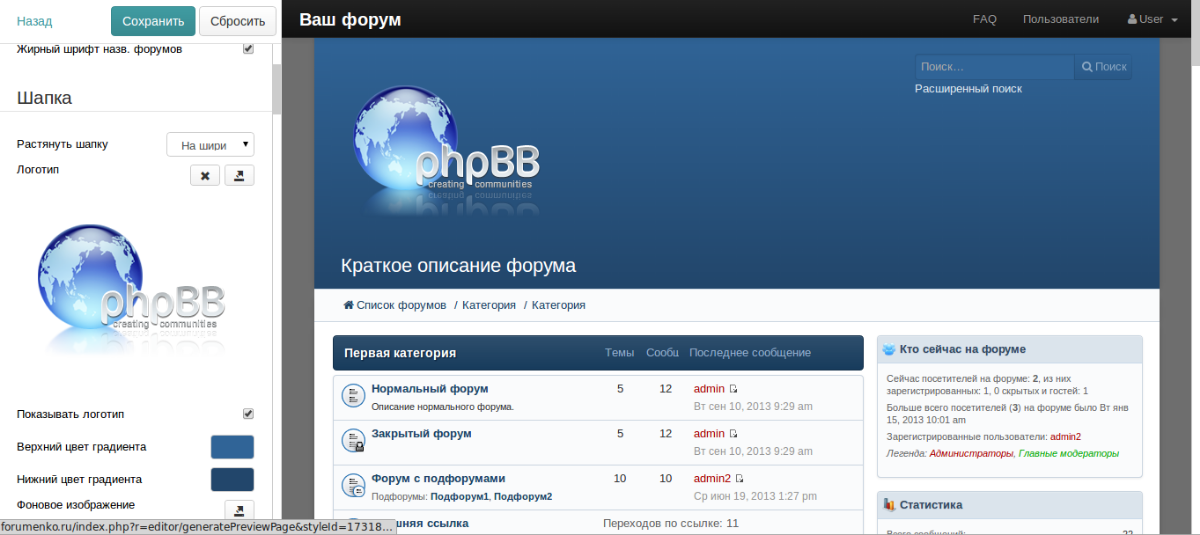This screenshot has height=535, width=1200.
Task: Click the Последнее сообщение column header
Action: [x=750, y=353]
